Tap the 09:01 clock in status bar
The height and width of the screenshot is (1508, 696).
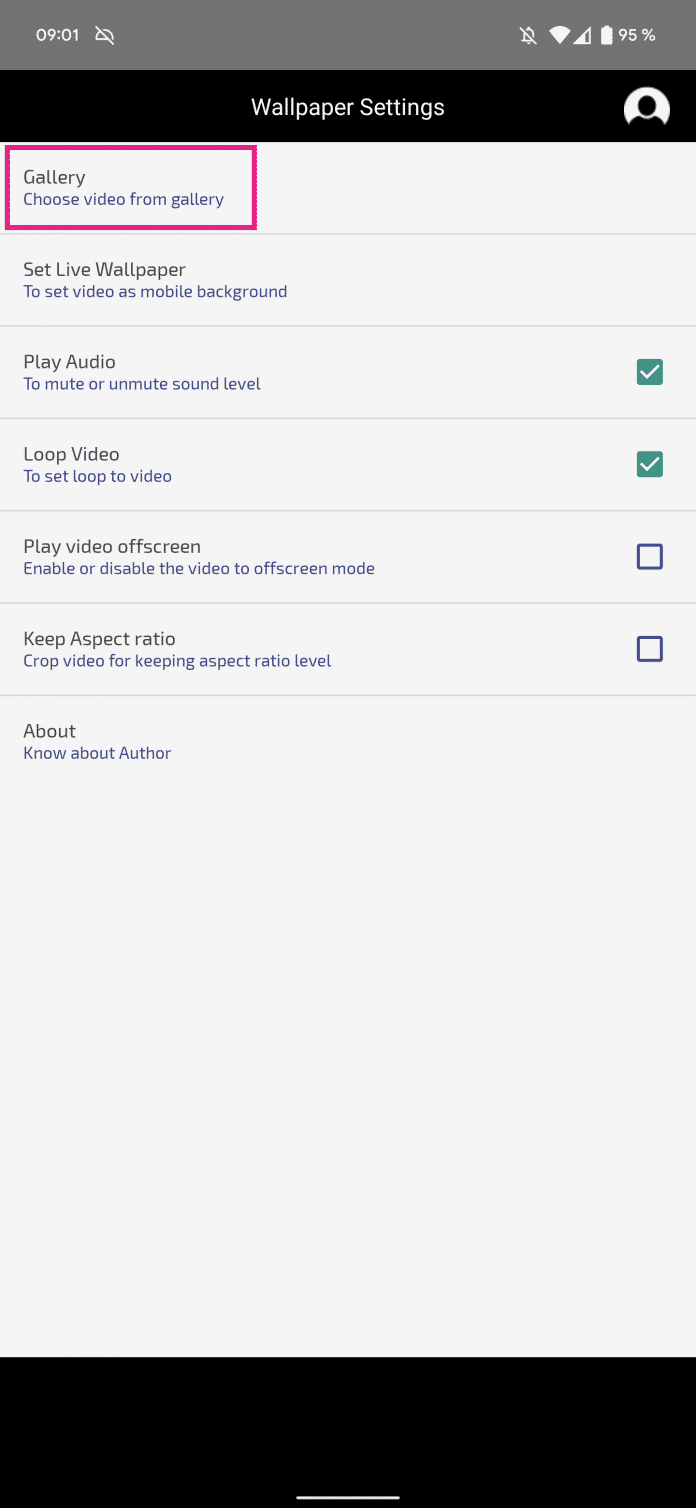[57, 36]
